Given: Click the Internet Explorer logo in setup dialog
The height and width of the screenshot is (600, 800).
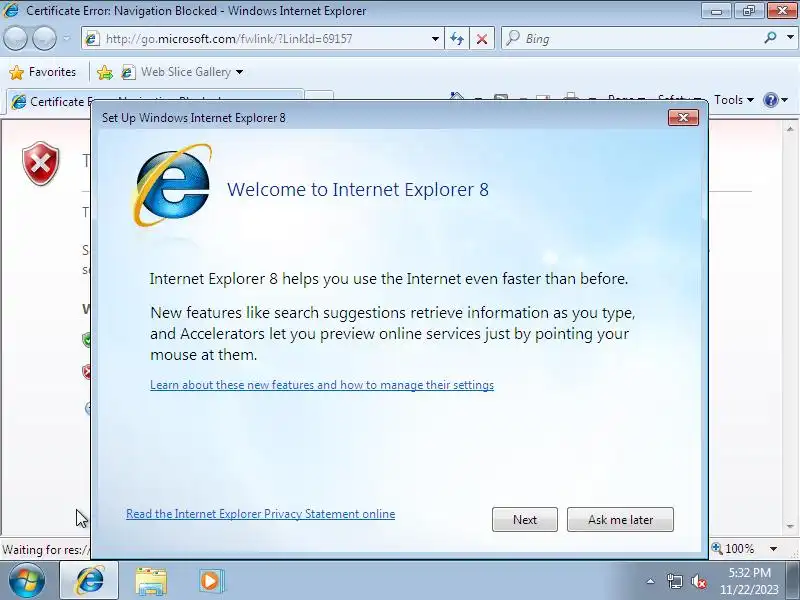Looking at the screenshot, I should (173, 186).
